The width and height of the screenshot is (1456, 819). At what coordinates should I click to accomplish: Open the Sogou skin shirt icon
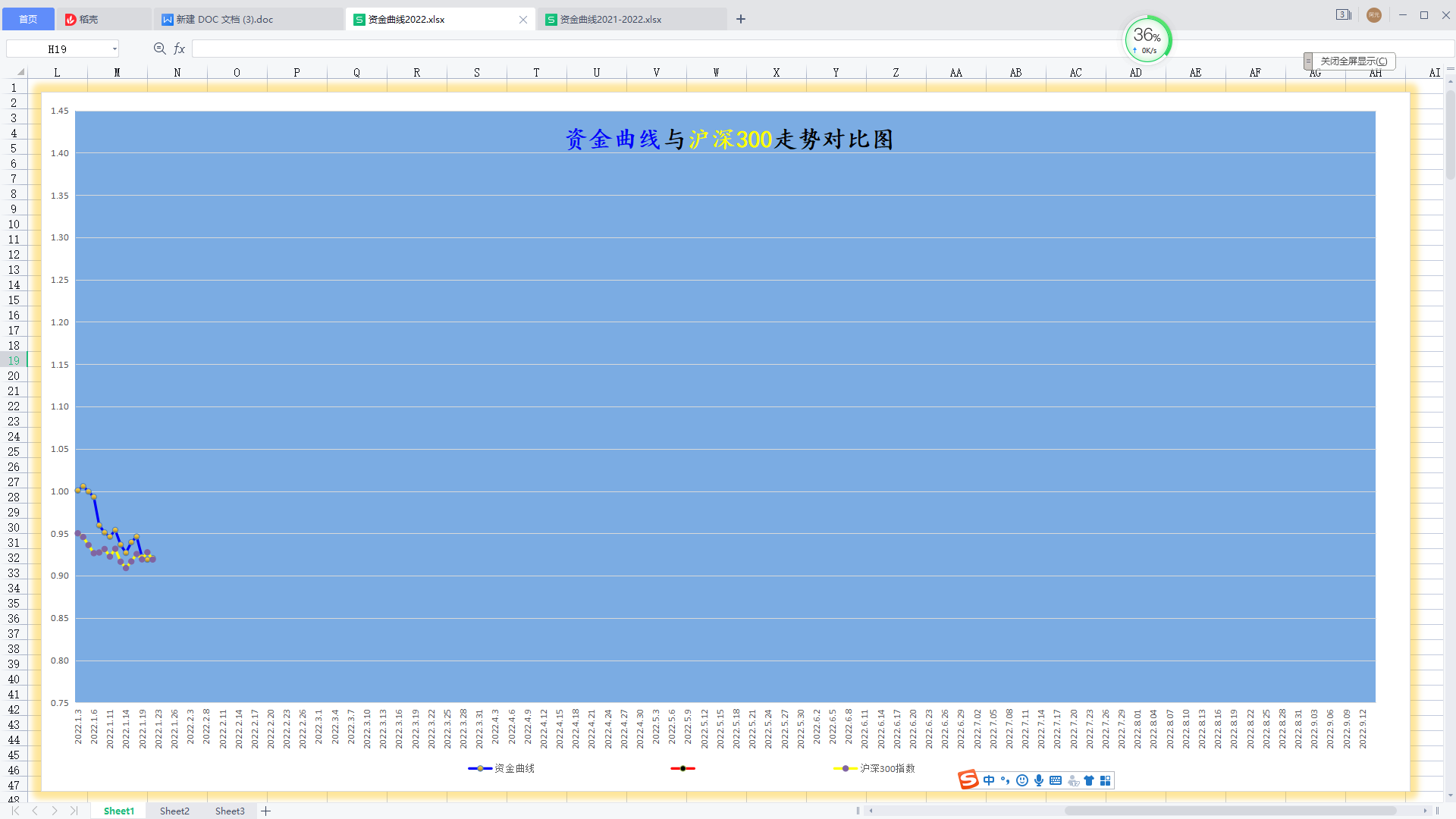(1089, 780)
